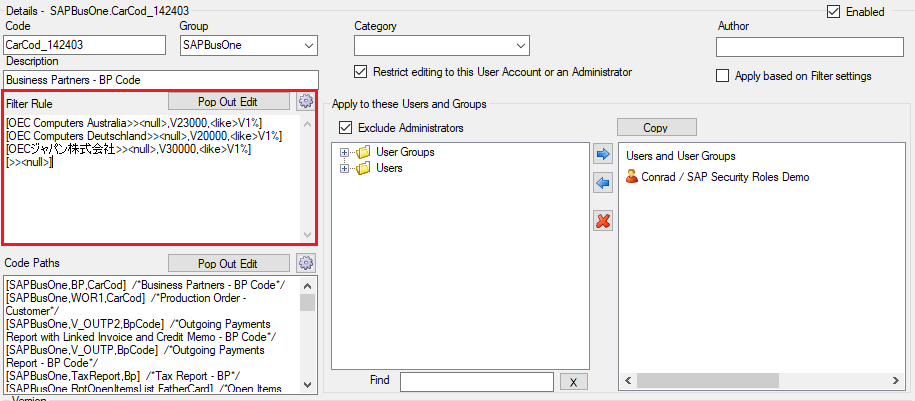The height and width of the screenshot is (401, 915).
Task: Click the gear icon beside Code Paths
Action: [x=306, y=263]
